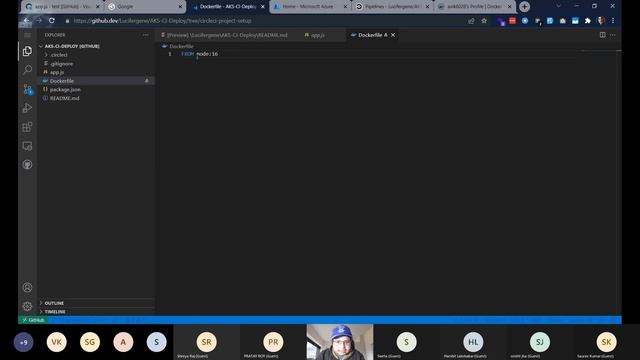Bookmark this page with the star icon

click(484, 20)
